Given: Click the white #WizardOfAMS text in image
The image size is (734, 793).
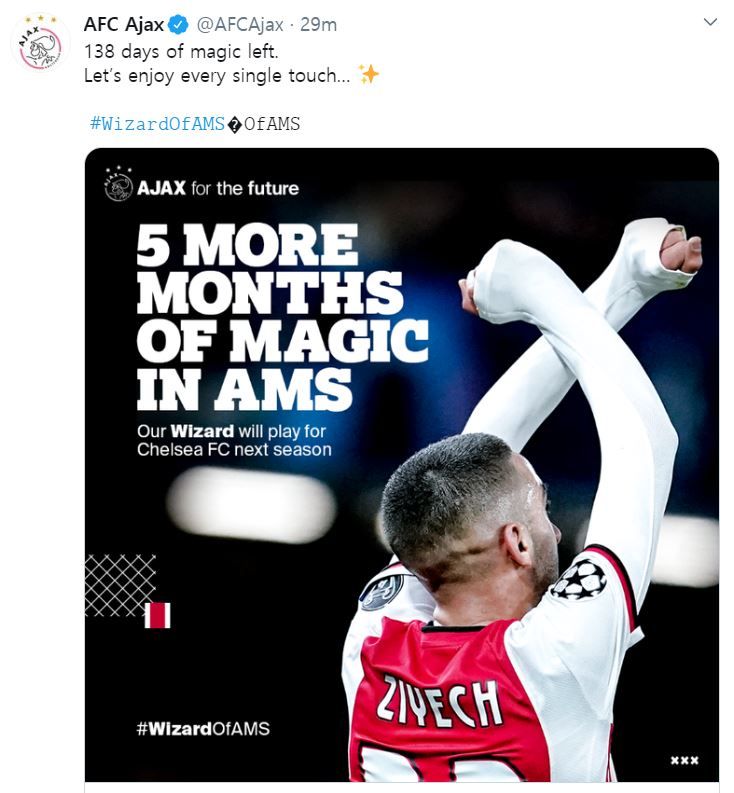Looking at the screenshot, I should (203, 728).
